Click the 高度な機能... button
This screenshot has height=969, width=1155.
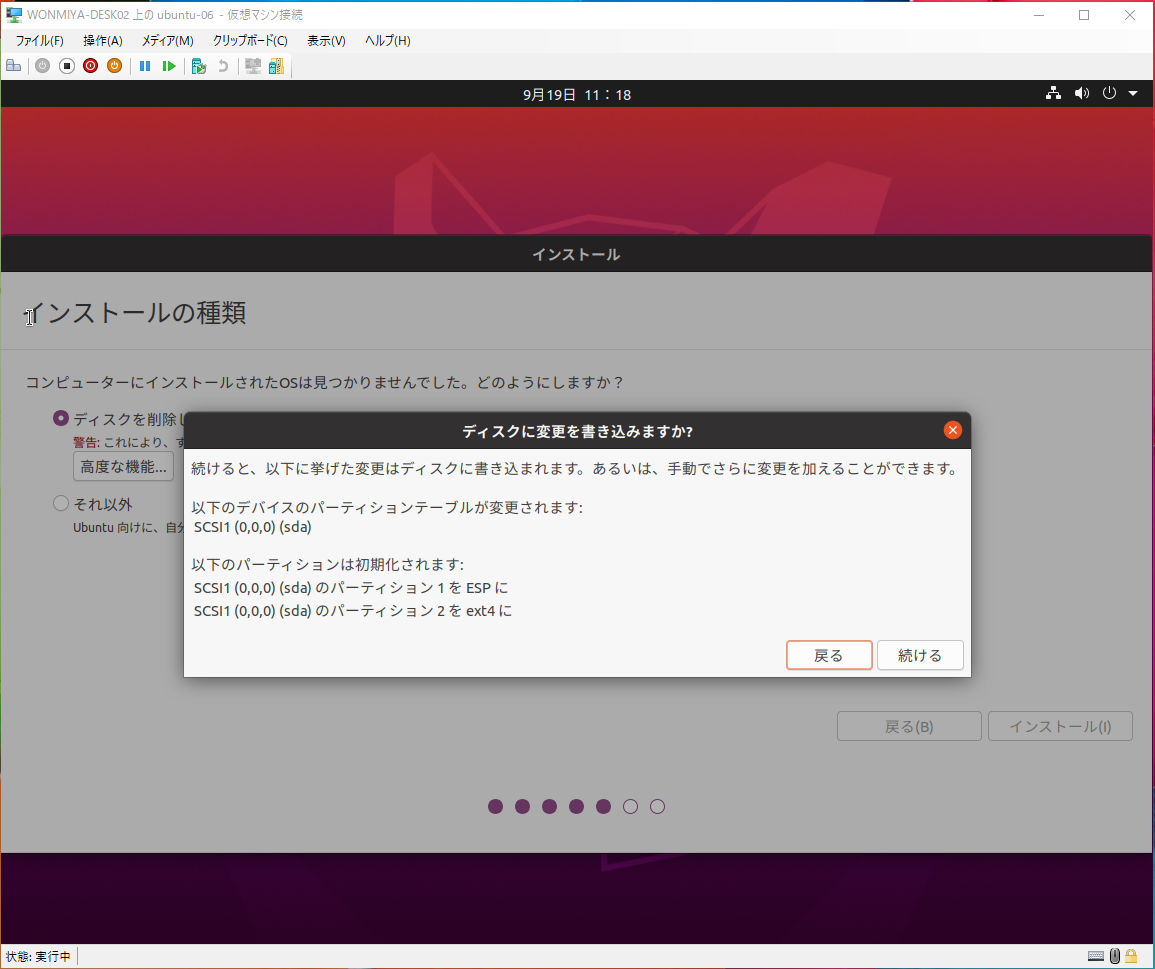click(123, 466)
